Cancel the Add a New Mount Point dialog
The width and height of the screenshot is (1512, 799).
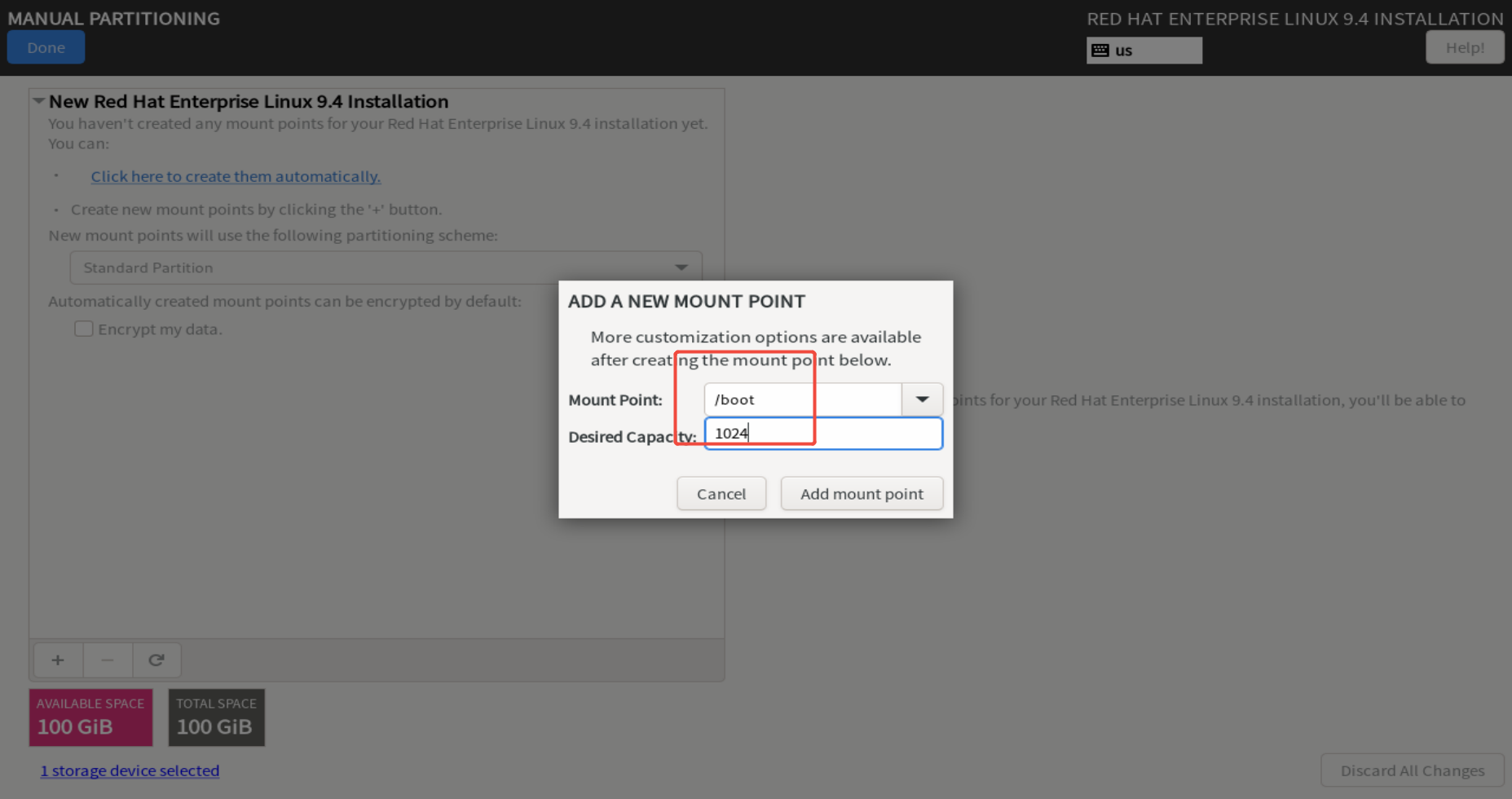[721, 493]
